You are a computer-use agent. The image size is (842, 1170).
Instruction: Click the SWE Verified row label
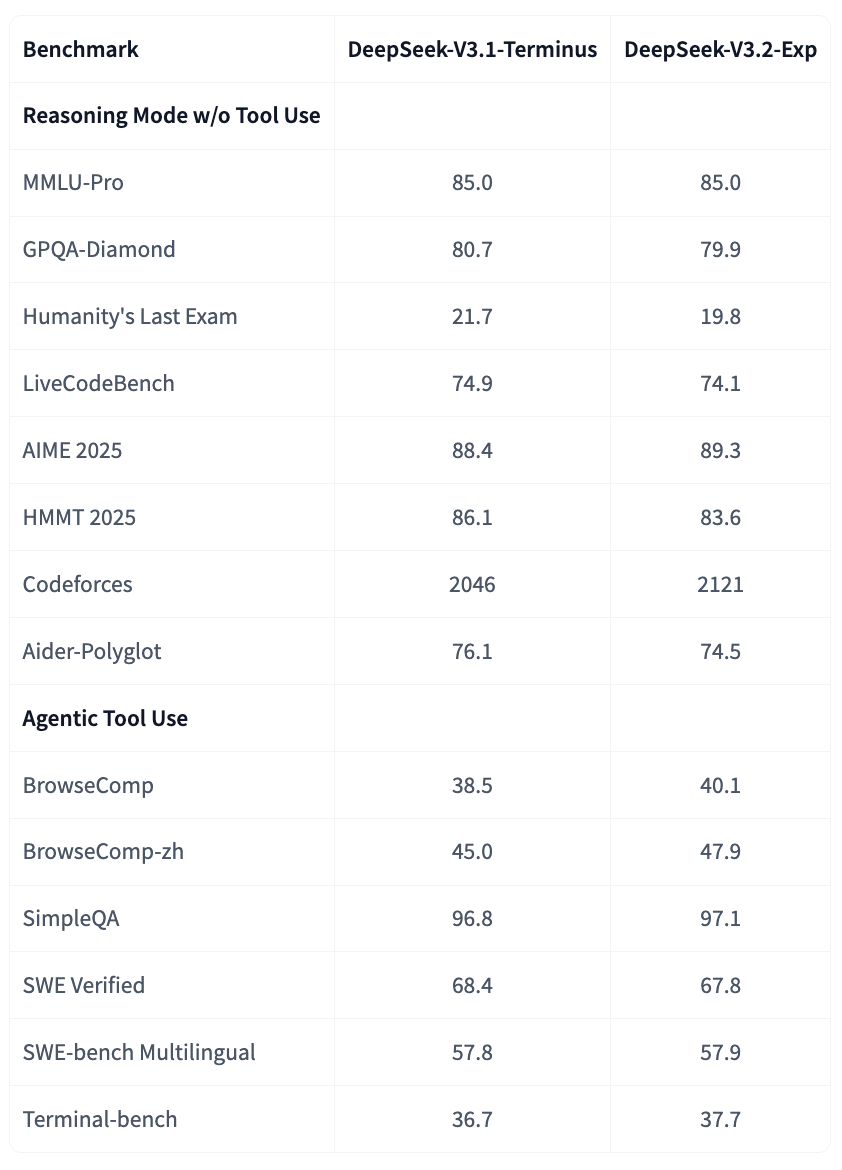click(x=84, y=987)
